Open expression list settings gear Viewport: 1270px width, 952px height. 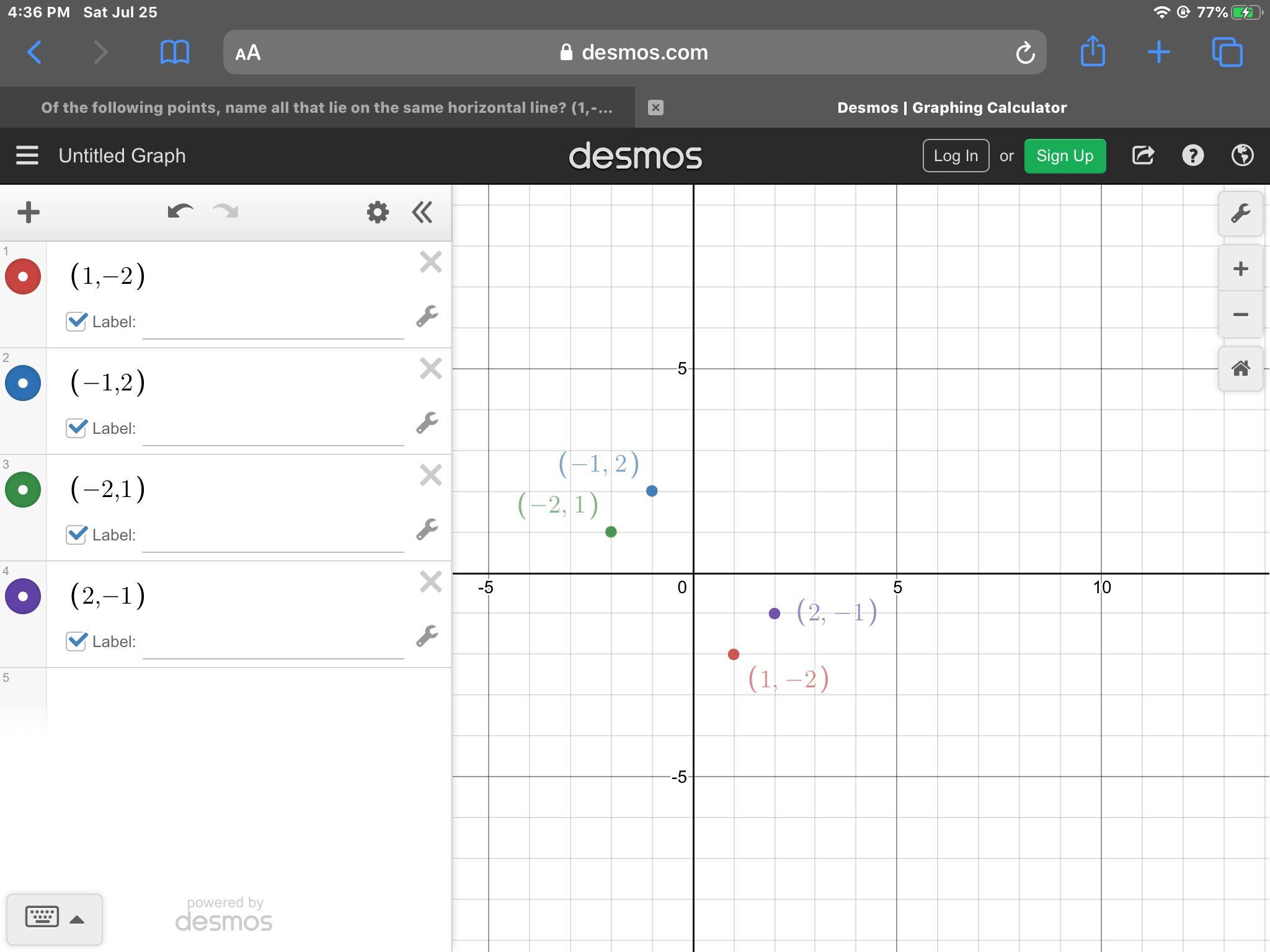click(377, 212)
